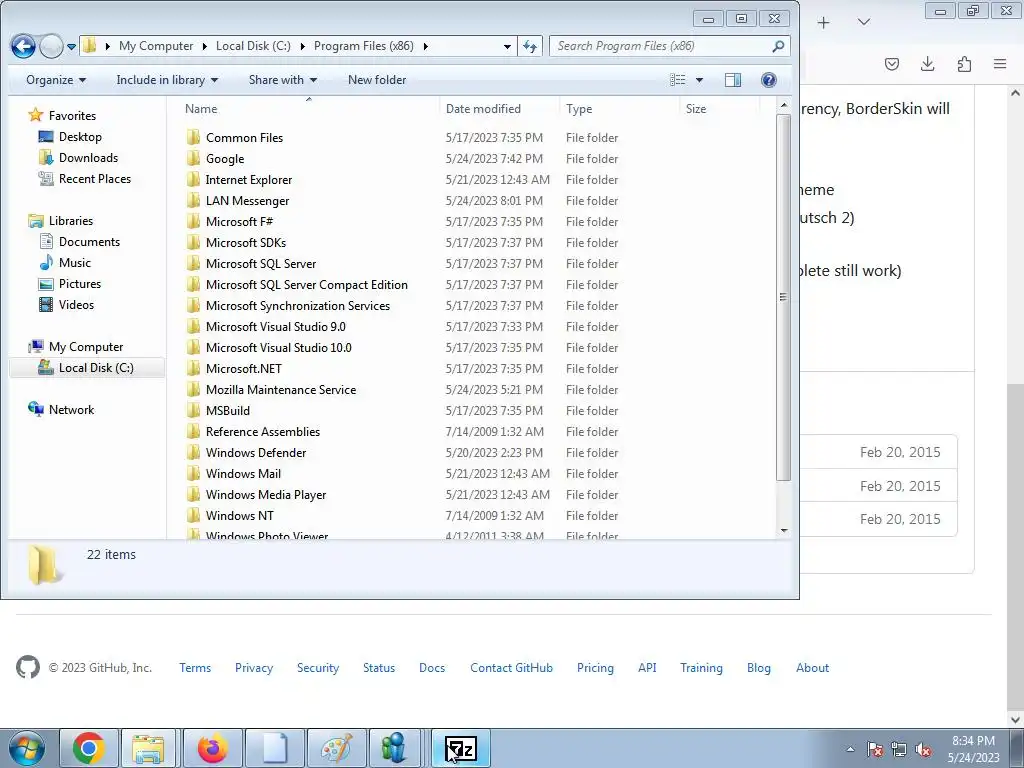Open Explorer help question mark icon

point(769,80)
